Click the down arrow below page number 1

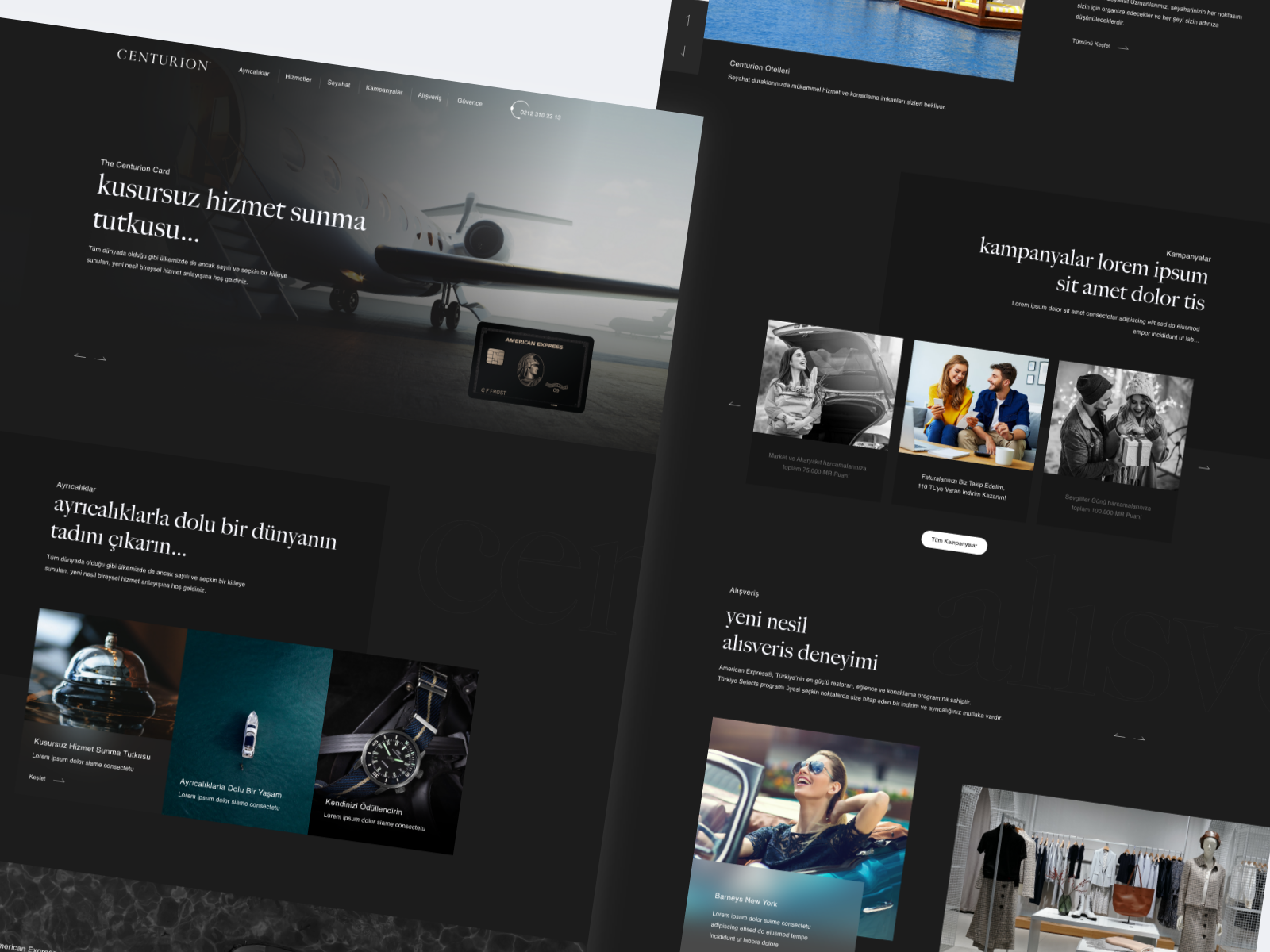pos(683,52)
